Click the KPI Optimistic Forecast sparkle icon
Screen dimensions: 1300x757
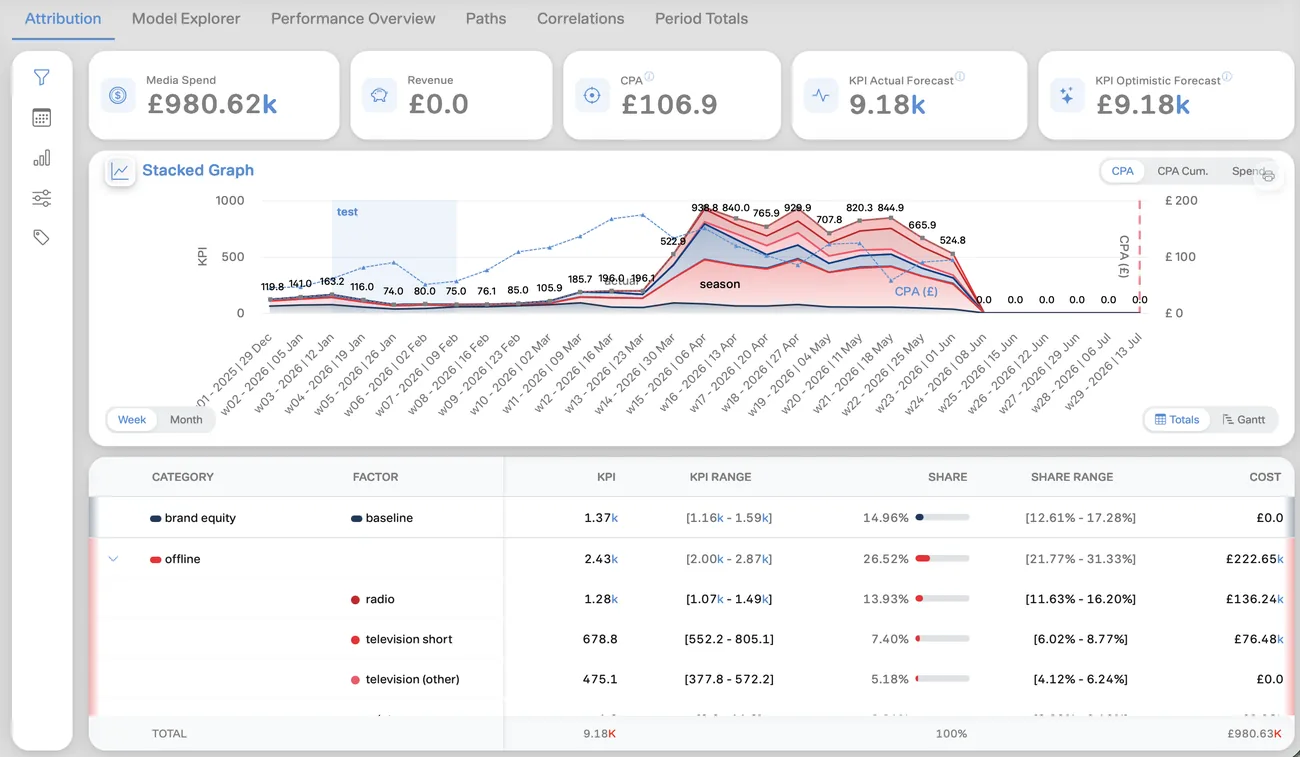[x=1067, y=96]
